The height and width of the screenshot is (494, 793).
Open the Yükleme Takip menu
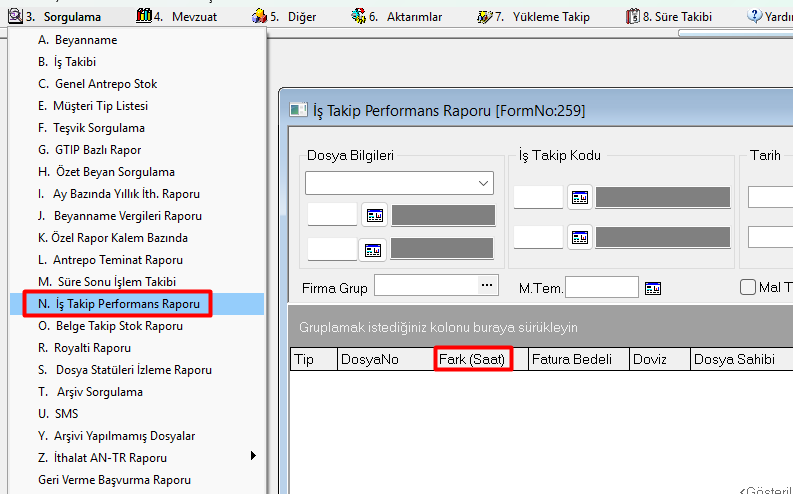550,17
